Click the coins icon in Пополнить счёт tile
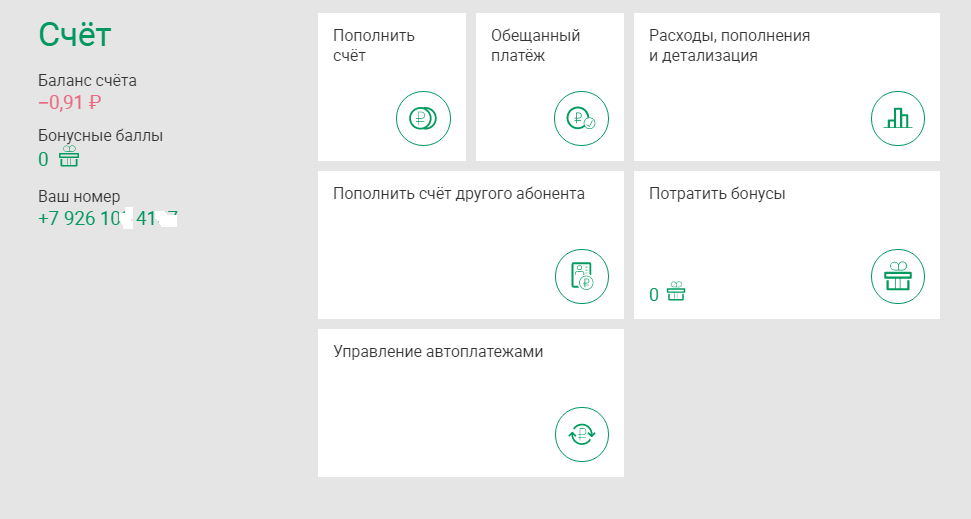Viewport: 971px width, 519px height. click(423, 118)
